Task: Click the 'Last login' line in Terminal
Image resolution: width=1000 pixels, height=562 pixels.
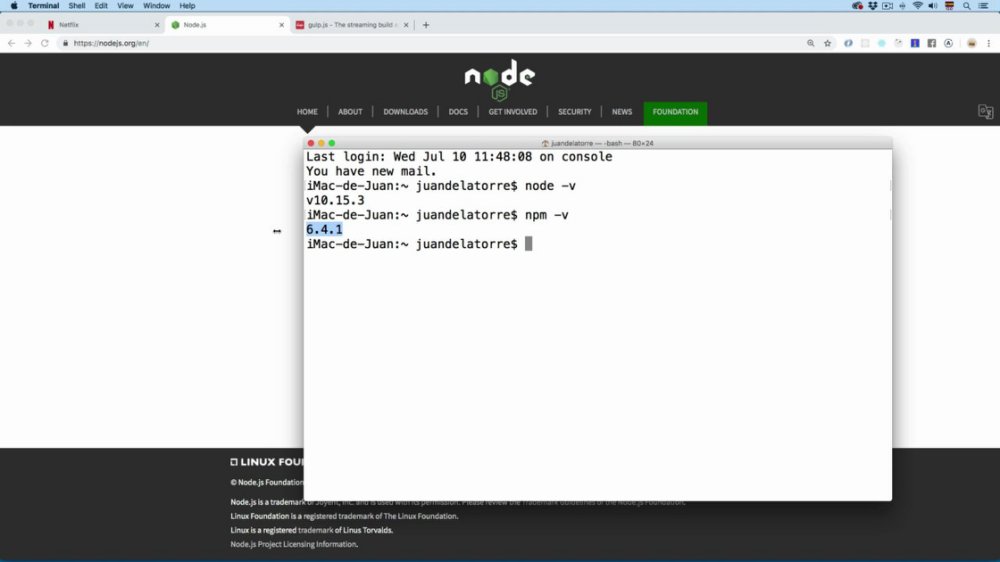Action: point(459,156)
